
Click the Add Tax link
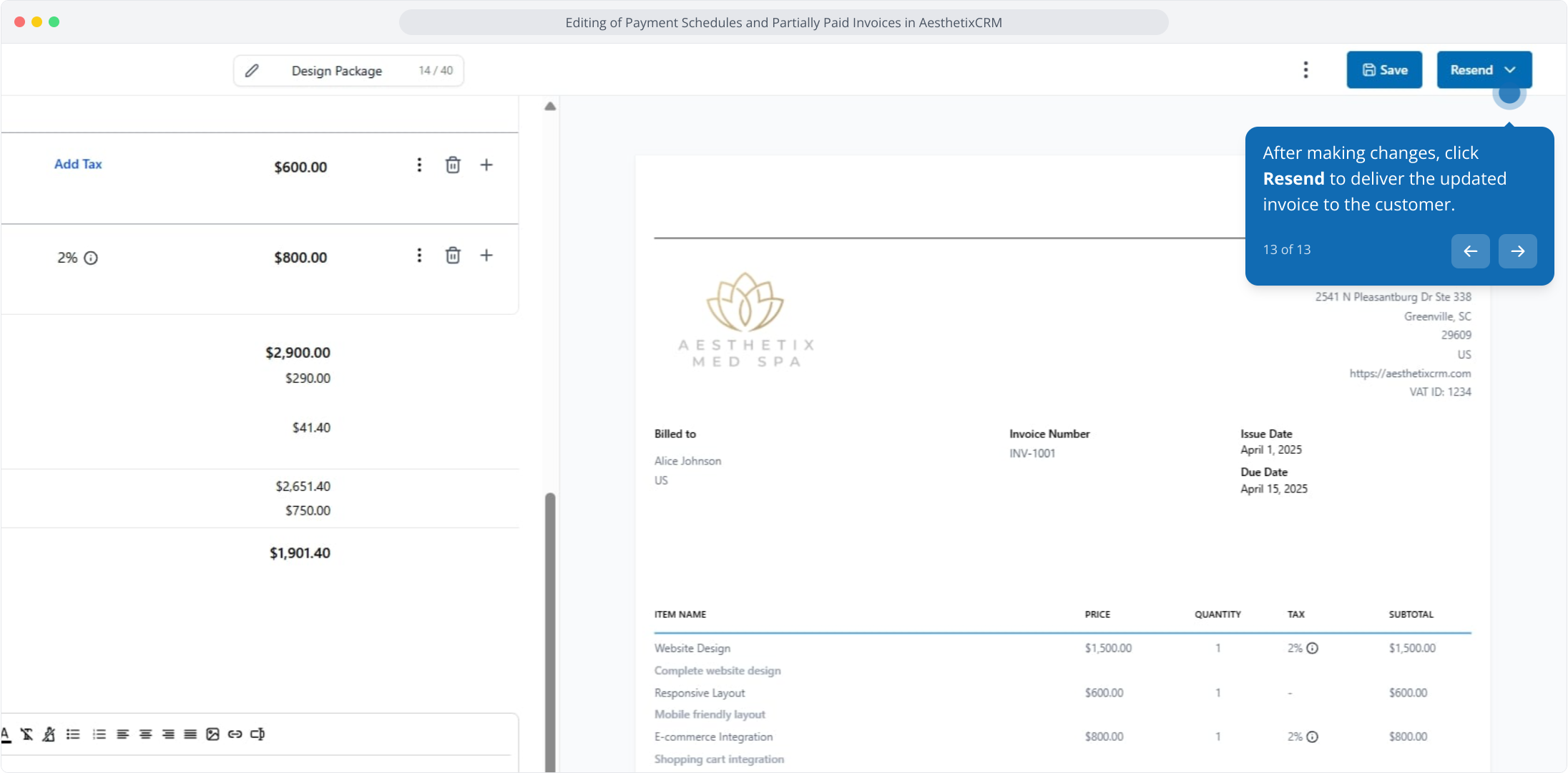pos(78,164)
